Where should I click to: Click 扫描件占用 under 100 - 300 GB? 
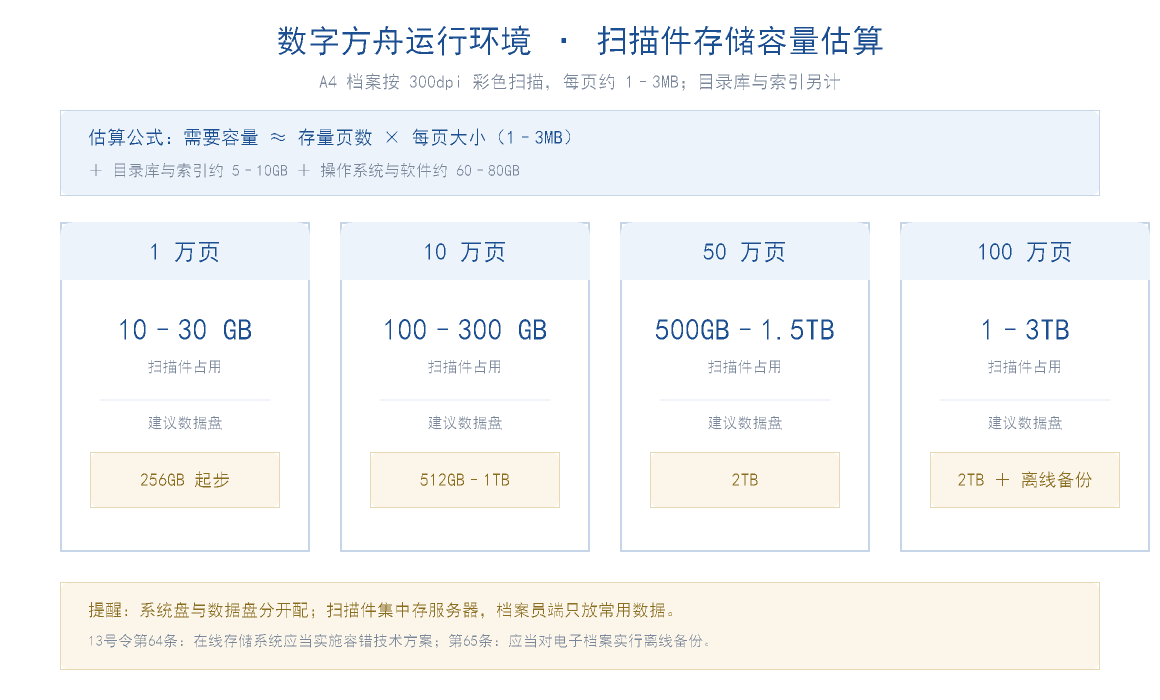pyautogui.click(x=465, y=367)
